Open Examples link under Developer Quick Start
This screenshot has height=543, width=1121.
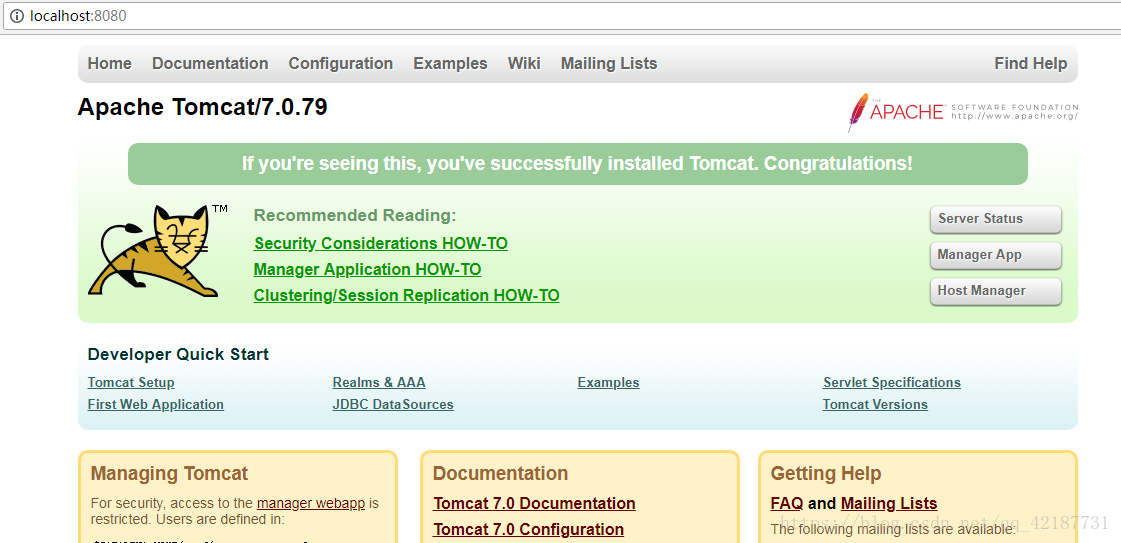608,382
